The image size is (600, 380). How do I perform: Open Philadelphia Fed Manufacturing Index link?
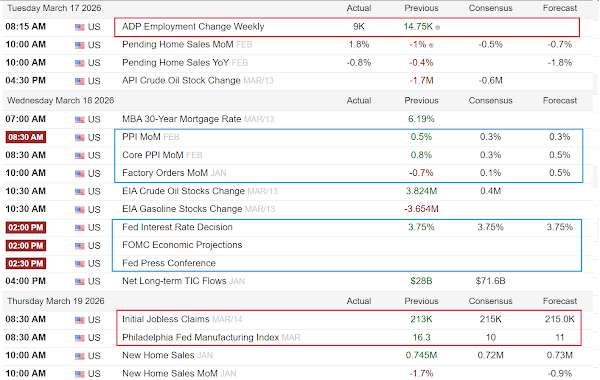(201, 338)
